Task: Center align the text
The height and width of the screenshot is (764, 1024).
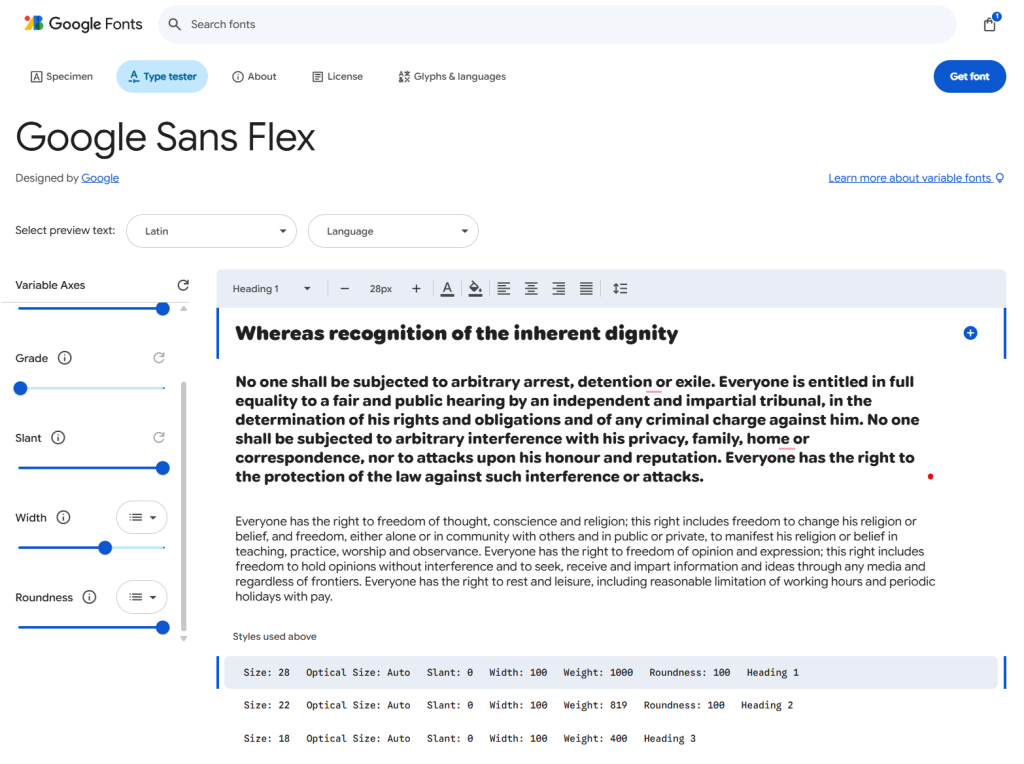Action: point(531,288)
